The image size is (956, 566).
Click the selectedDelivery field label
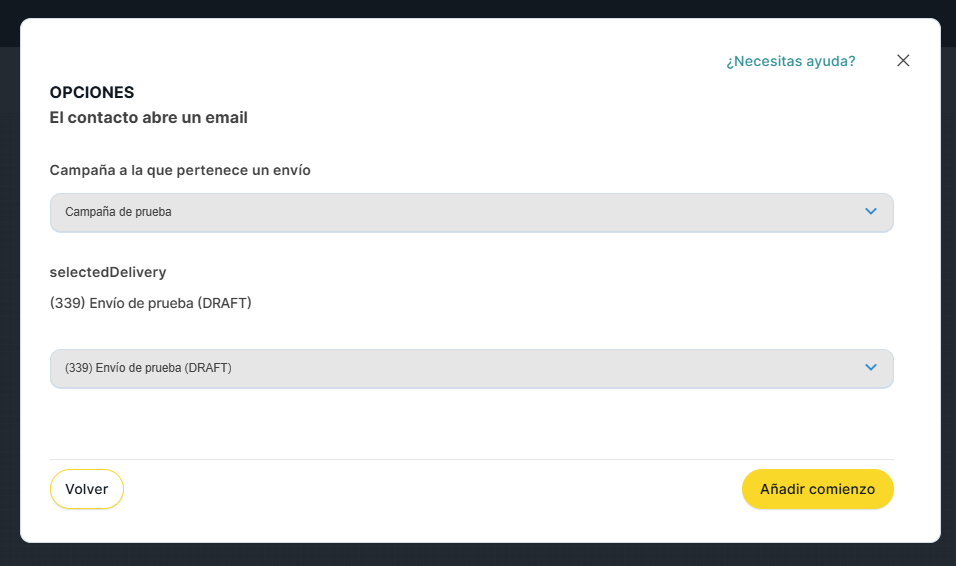(x=108, y=272)
